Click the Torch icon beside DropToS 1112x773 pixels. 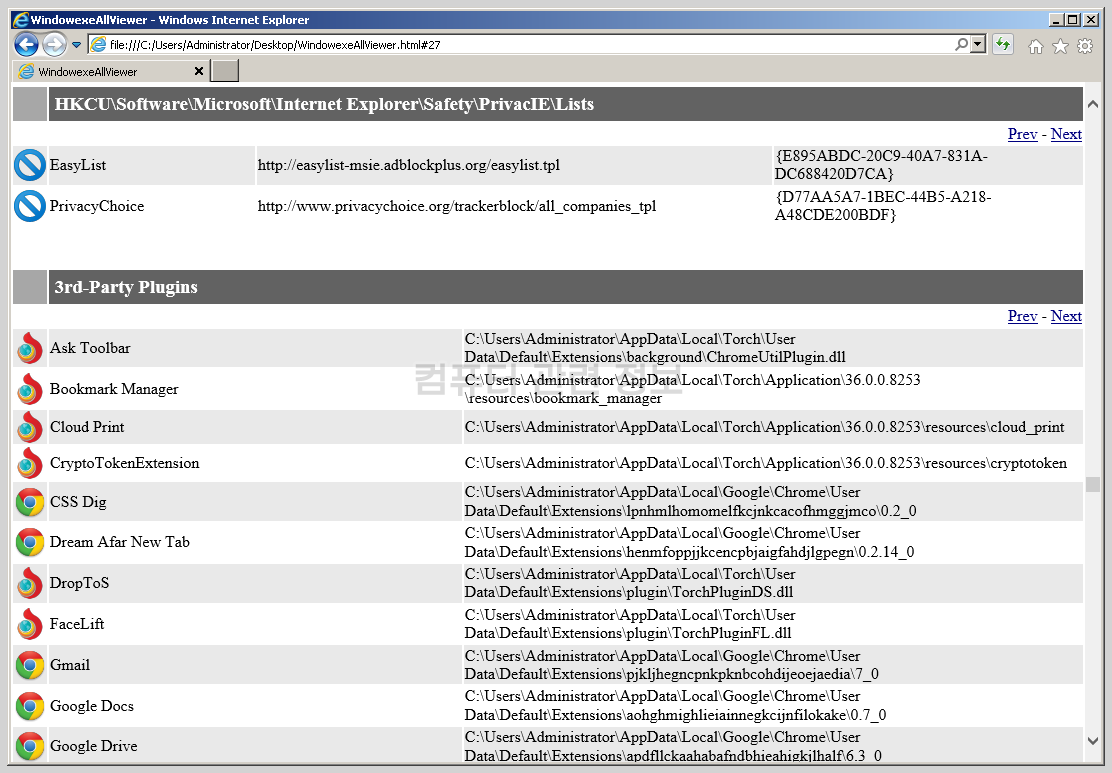click(30, 583)
